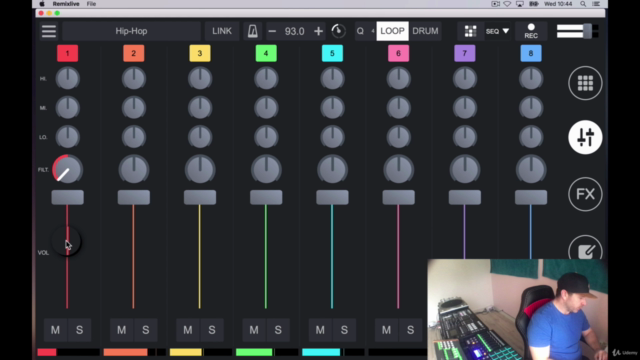Image resolution: width=640 pixels, height=360 pixels.
Task: Select the mixer faders view
Action: tap(585, 137)
